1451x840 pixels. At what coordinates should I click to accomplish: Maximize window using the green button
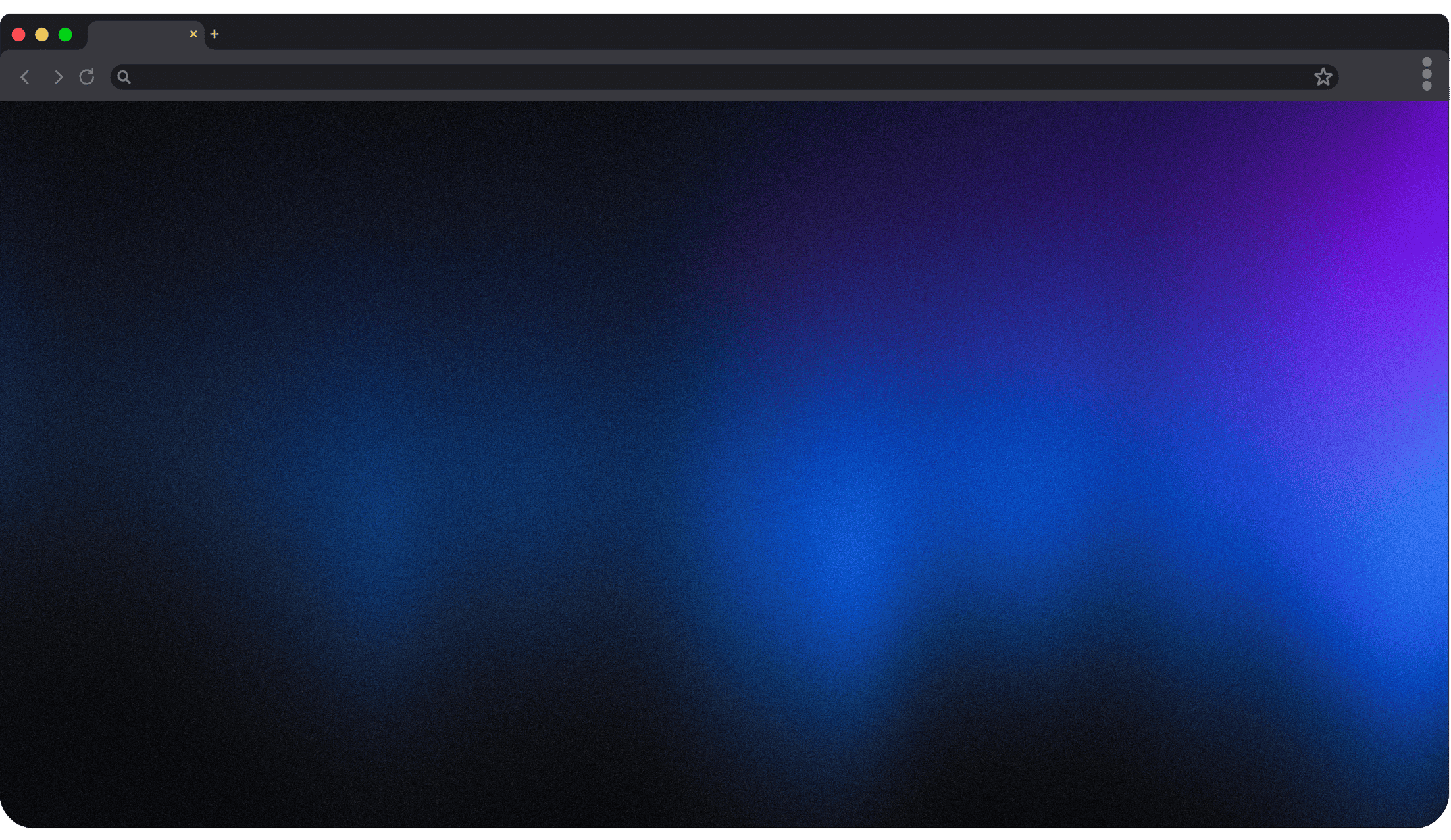65,34
